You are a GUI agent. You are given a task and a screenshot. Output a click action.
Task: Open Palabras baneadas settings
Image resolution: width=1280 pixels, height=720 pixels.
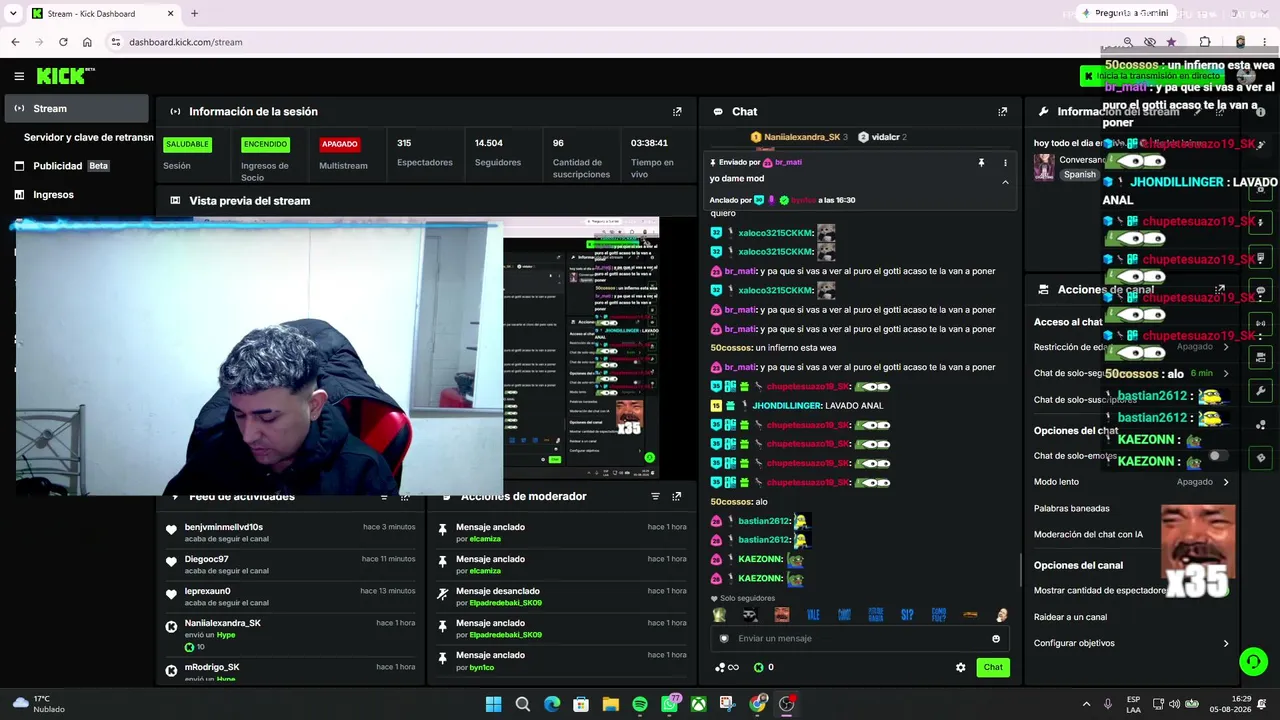1072,508
